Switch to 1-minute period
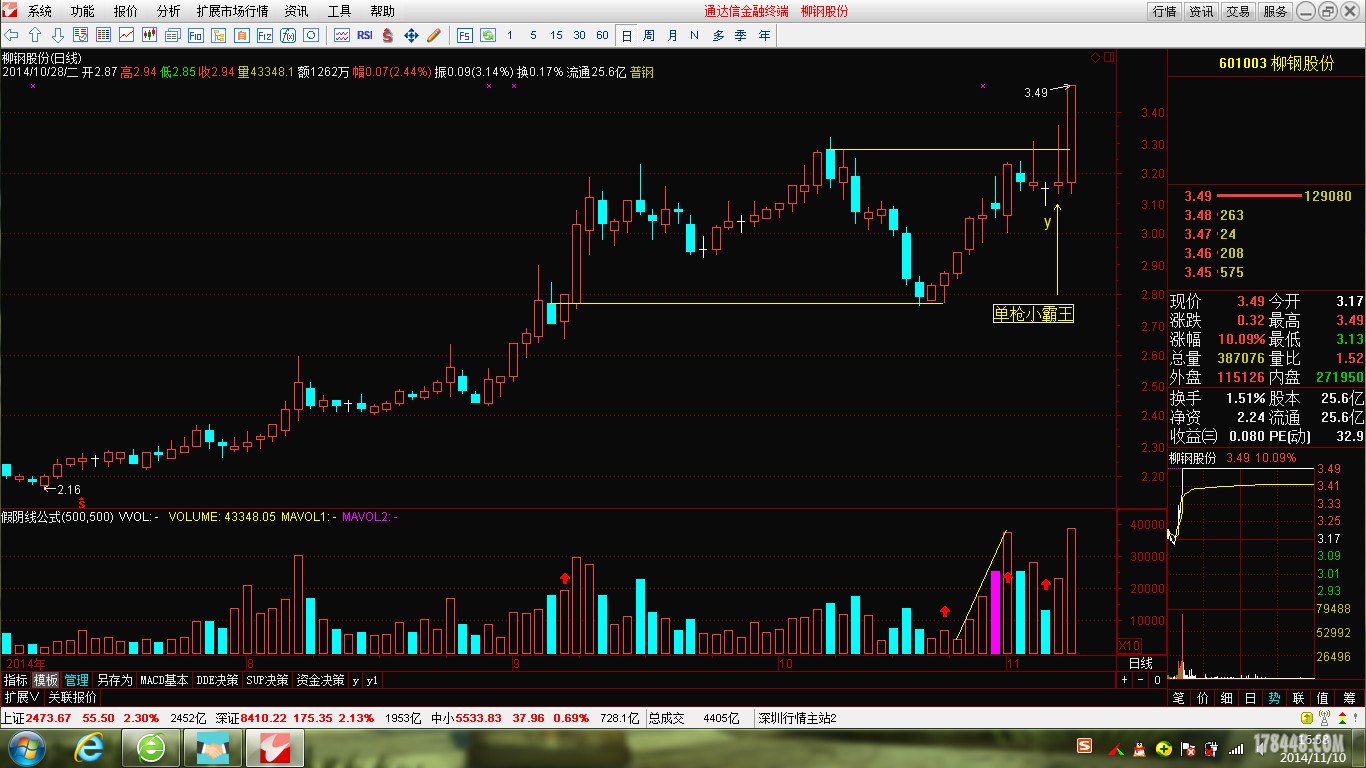 tap(509, 35)
